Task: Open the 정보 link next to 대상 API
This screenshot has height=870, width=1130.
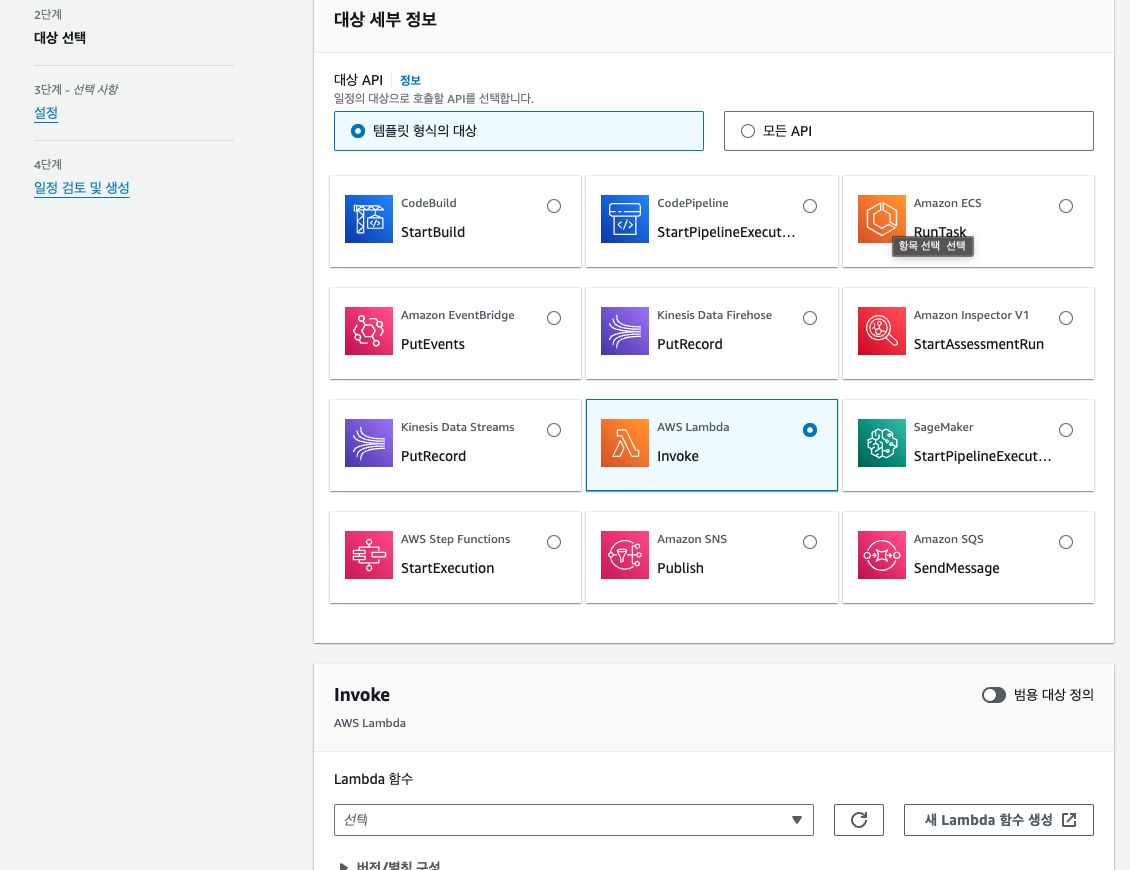Action: [x=410, y=80]
